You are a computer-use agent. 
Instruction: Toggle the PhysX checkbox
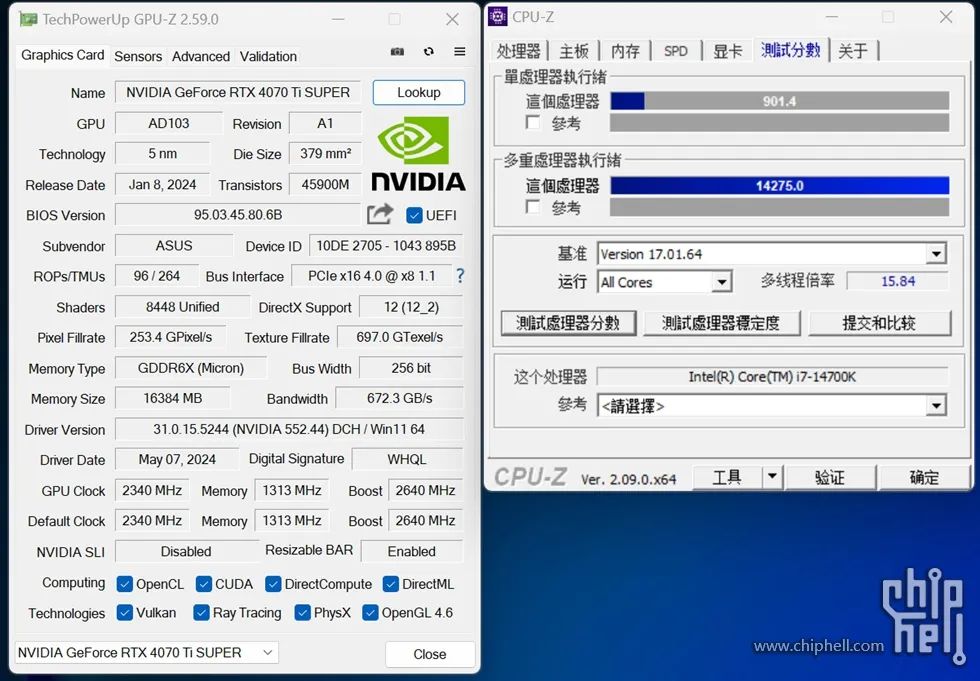point(302,612)
